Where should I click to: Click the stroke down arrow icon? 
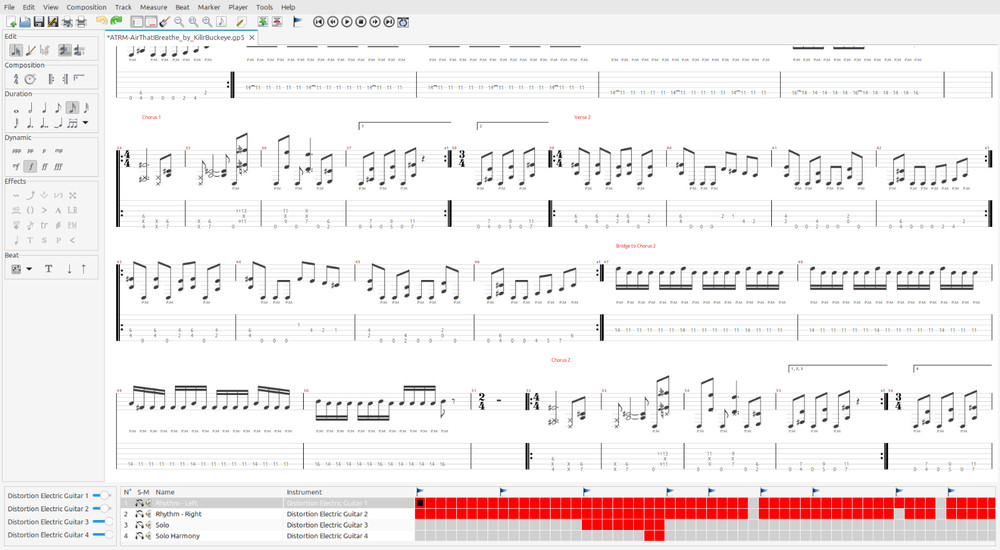click(69, 269)
